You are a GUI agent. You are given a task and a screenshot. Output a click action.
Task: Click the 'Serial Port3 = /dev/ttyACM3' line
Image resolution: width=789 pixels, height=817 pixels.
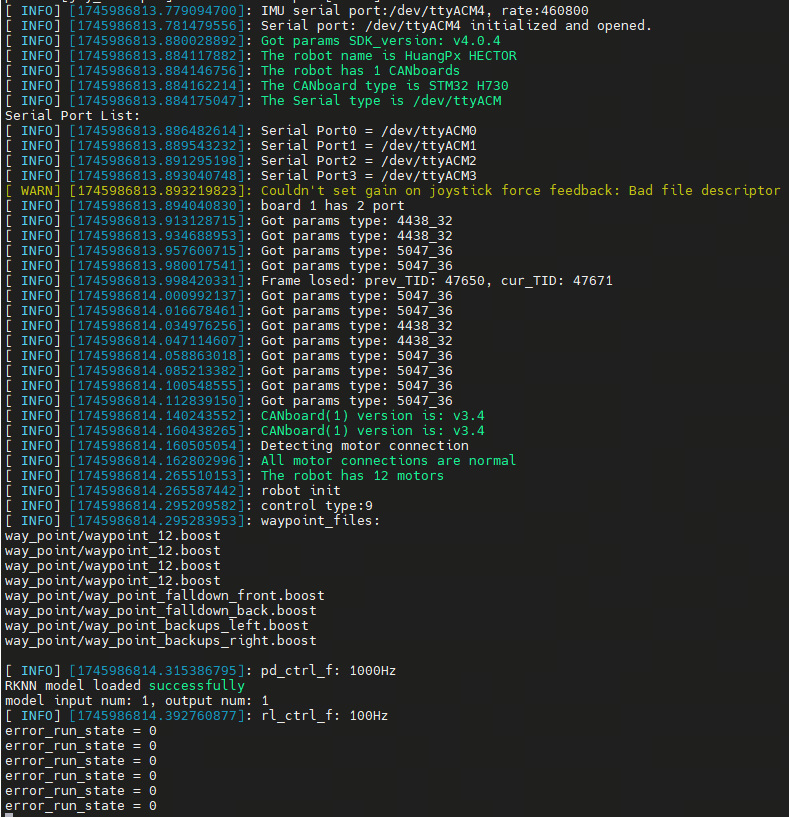tap(368, 175)
